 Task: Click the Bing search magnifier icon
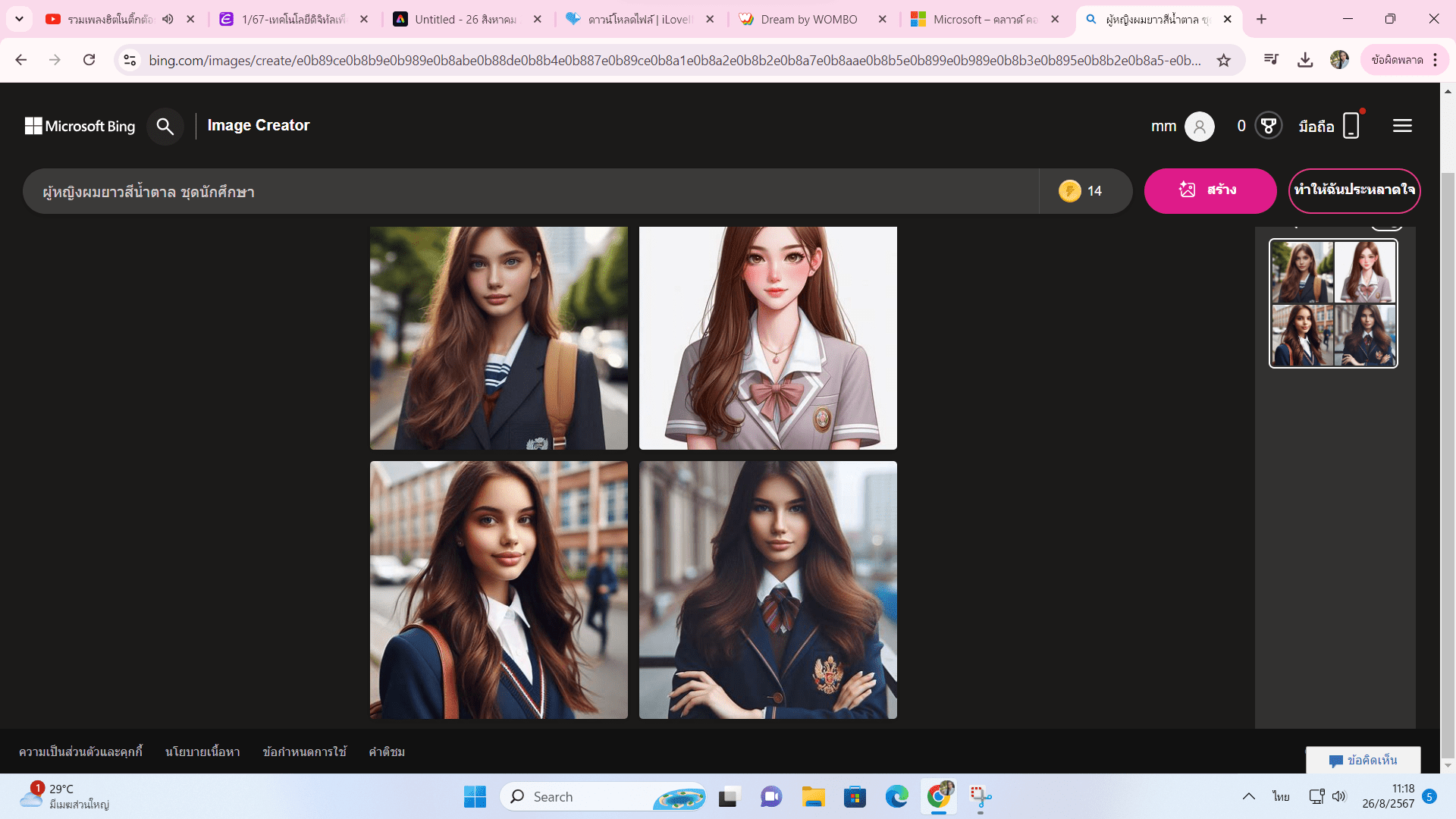[165, 126]
